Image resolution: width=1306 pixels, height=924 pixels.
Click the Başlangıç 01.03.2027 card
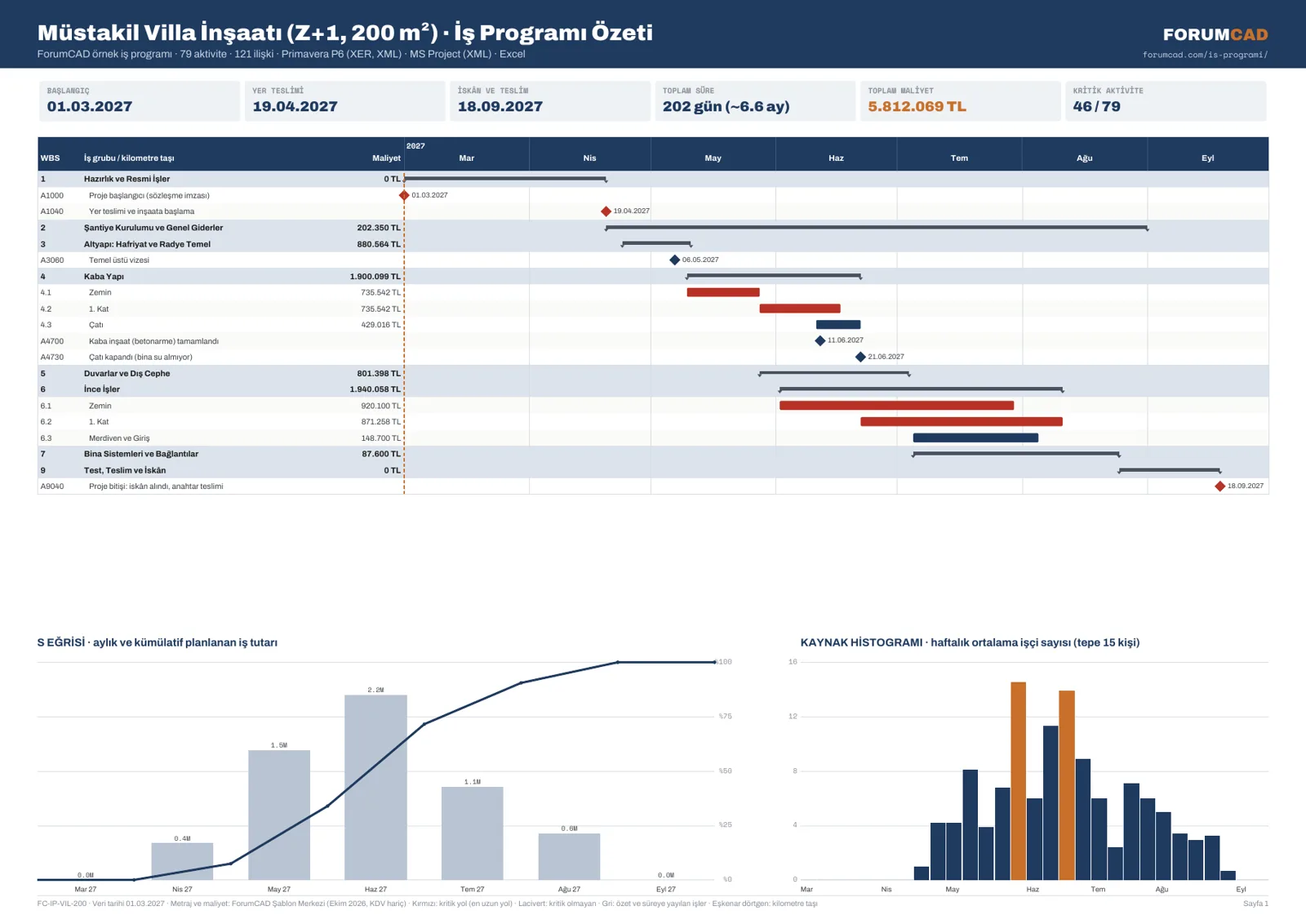click(x=140, y=100)
